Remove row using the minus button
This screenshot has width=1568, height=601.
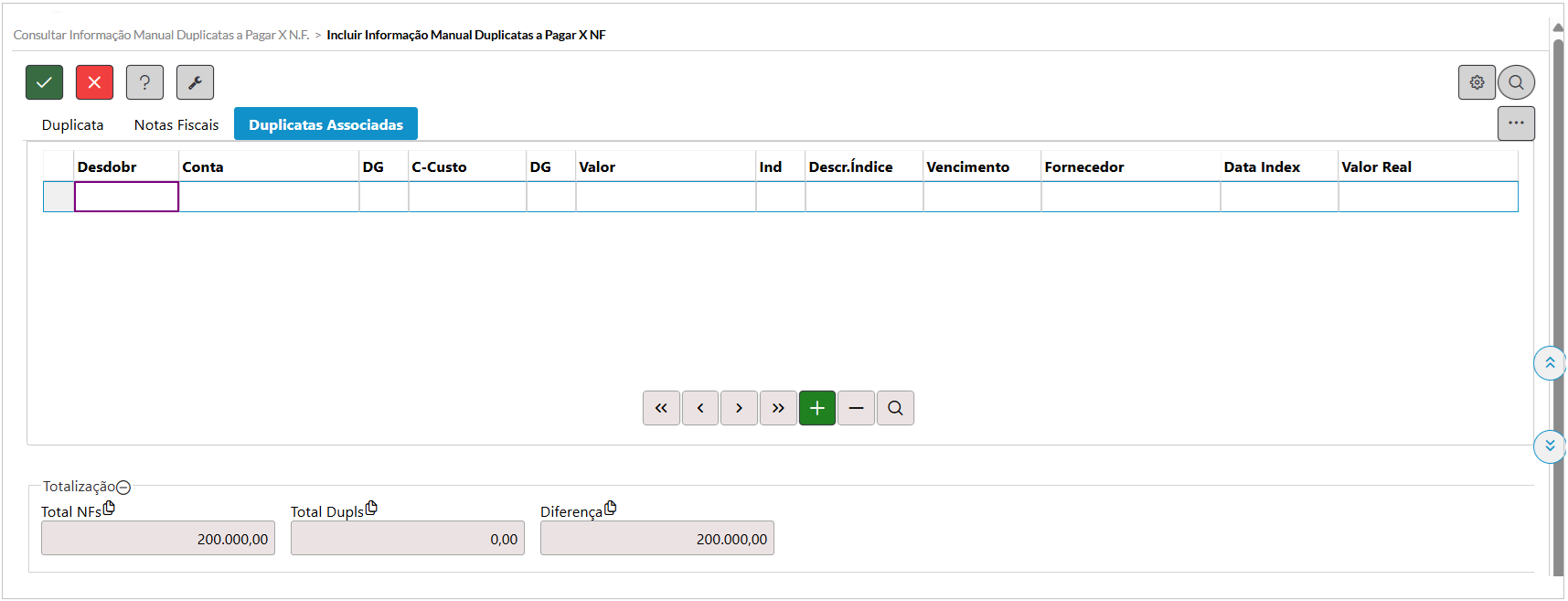point(856,408)
